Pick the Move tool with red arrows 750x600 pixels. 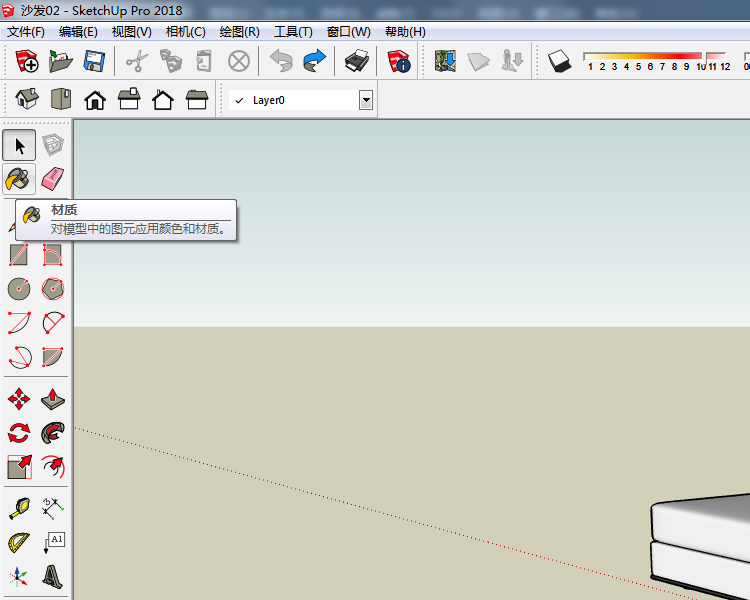tap(19, 400)
